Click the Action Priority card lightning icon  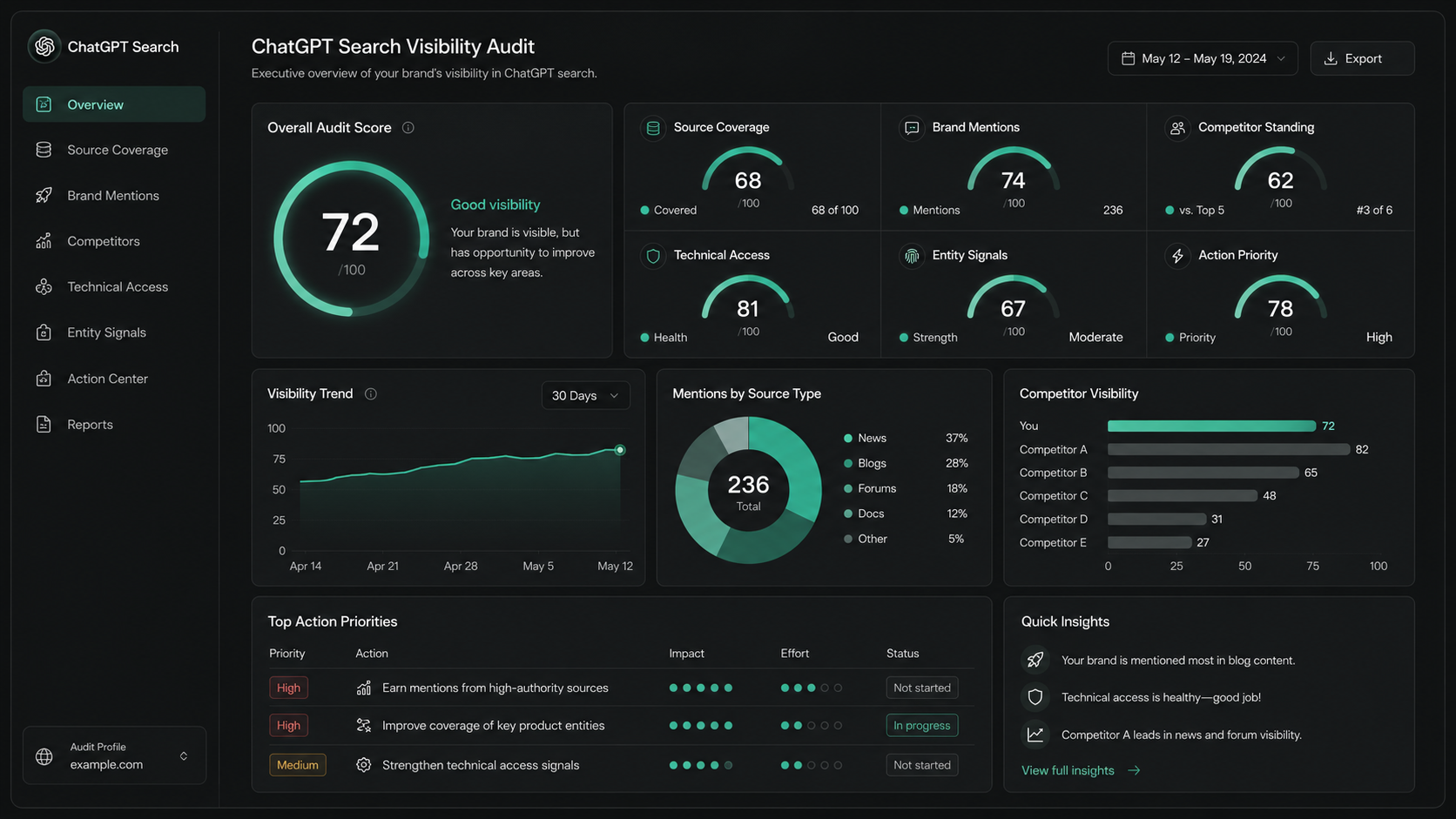[1177, 256]
